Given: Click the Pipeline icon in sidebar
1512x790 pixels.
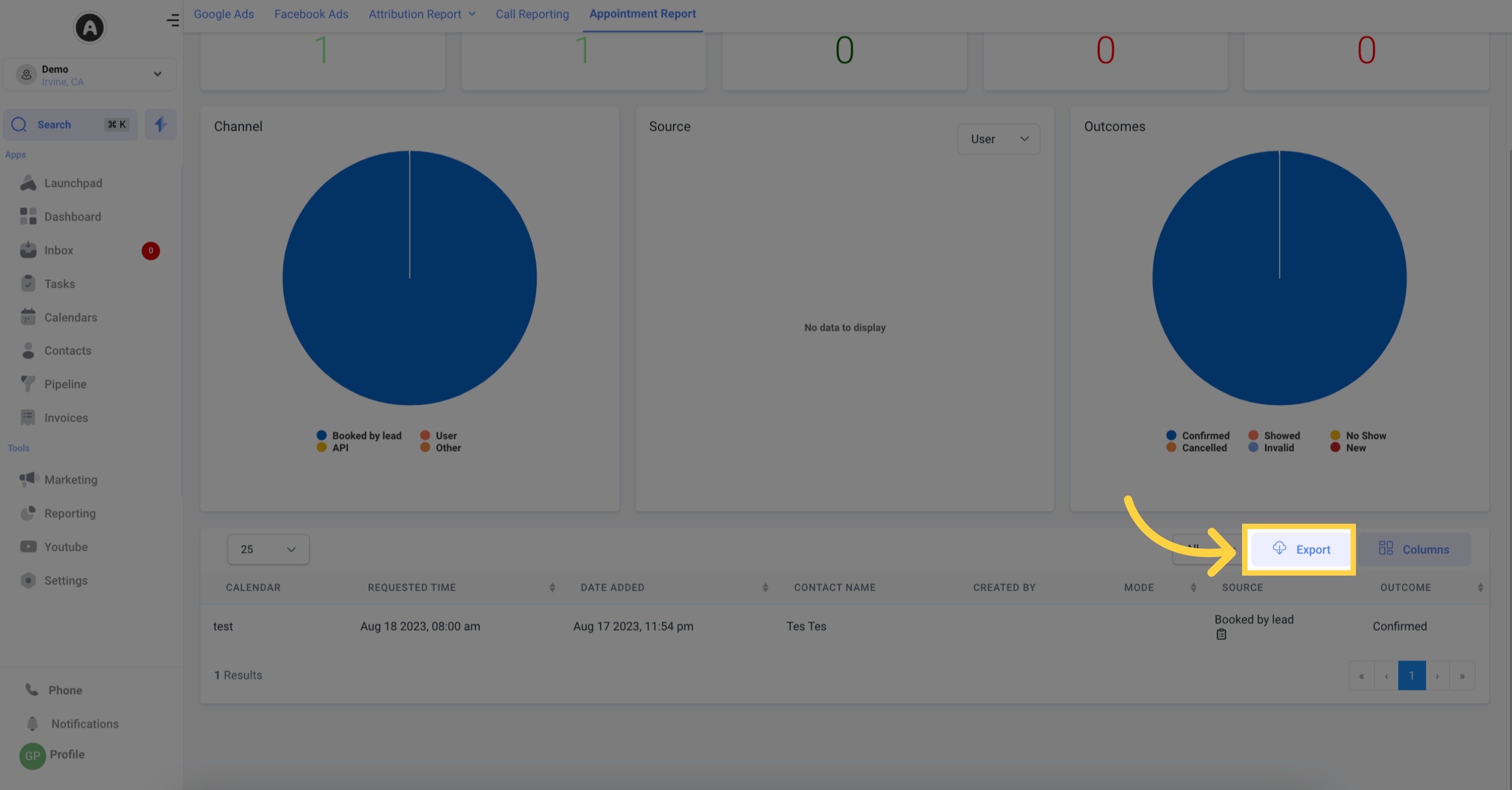Looking at the screenshot, I should pos(28,384).
